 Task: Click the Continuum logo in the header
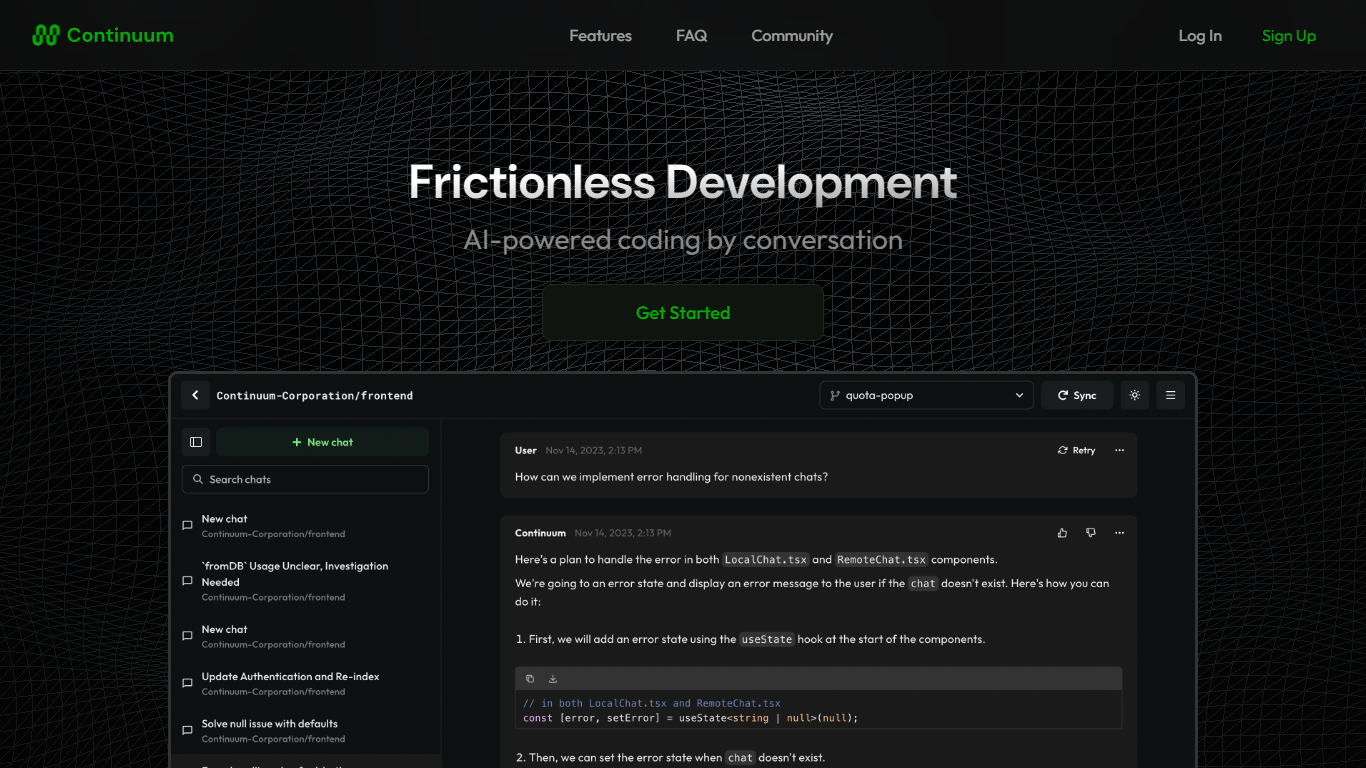(x=103, y=36)
